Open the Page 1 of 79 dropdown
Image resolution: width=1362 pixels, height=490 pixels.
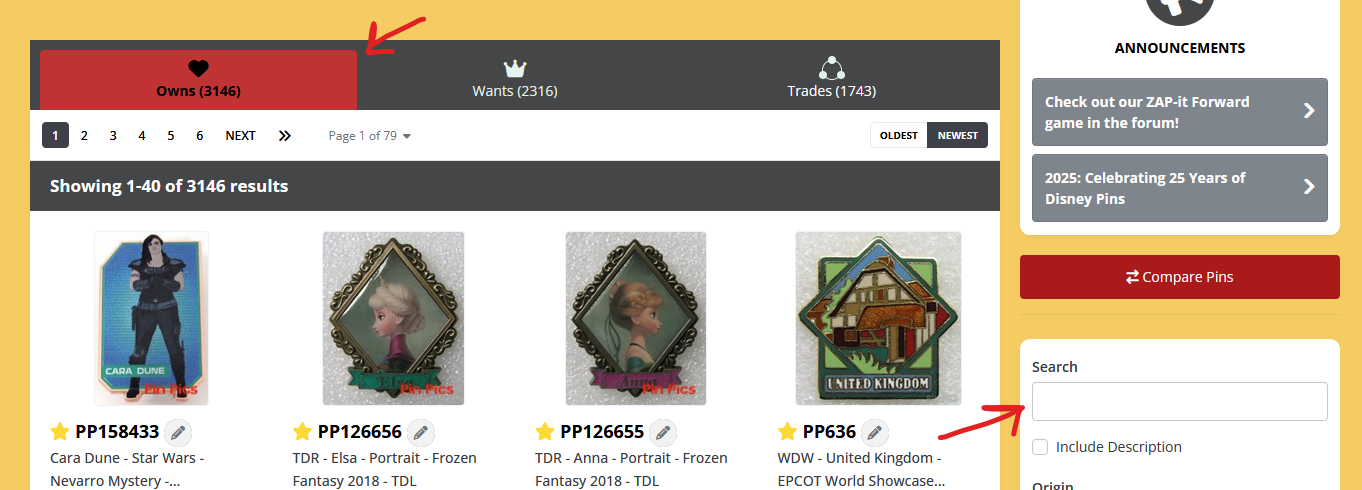pyautogui.click(x=370, y=135)
